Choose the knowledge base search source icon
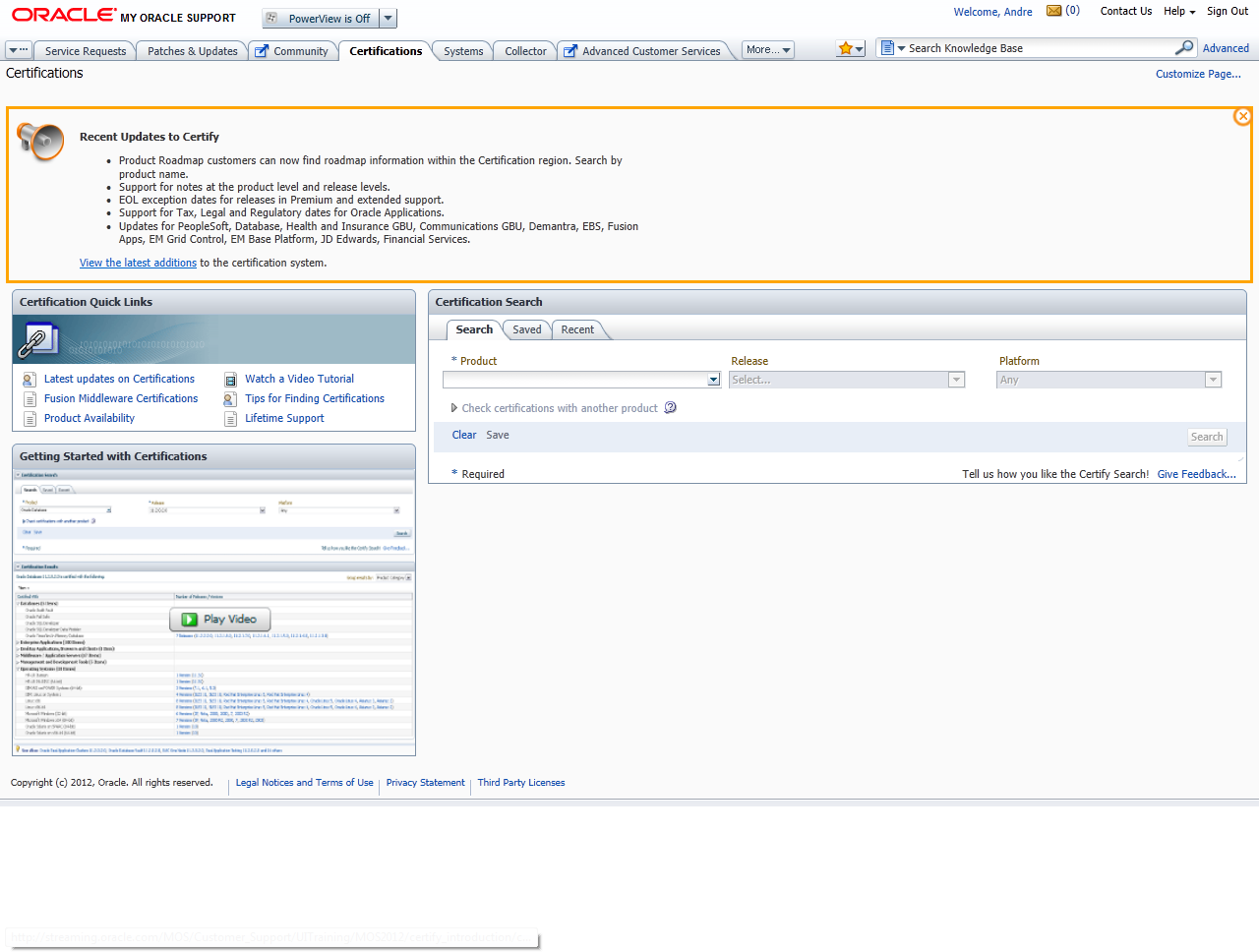 [x=892, y=48]
